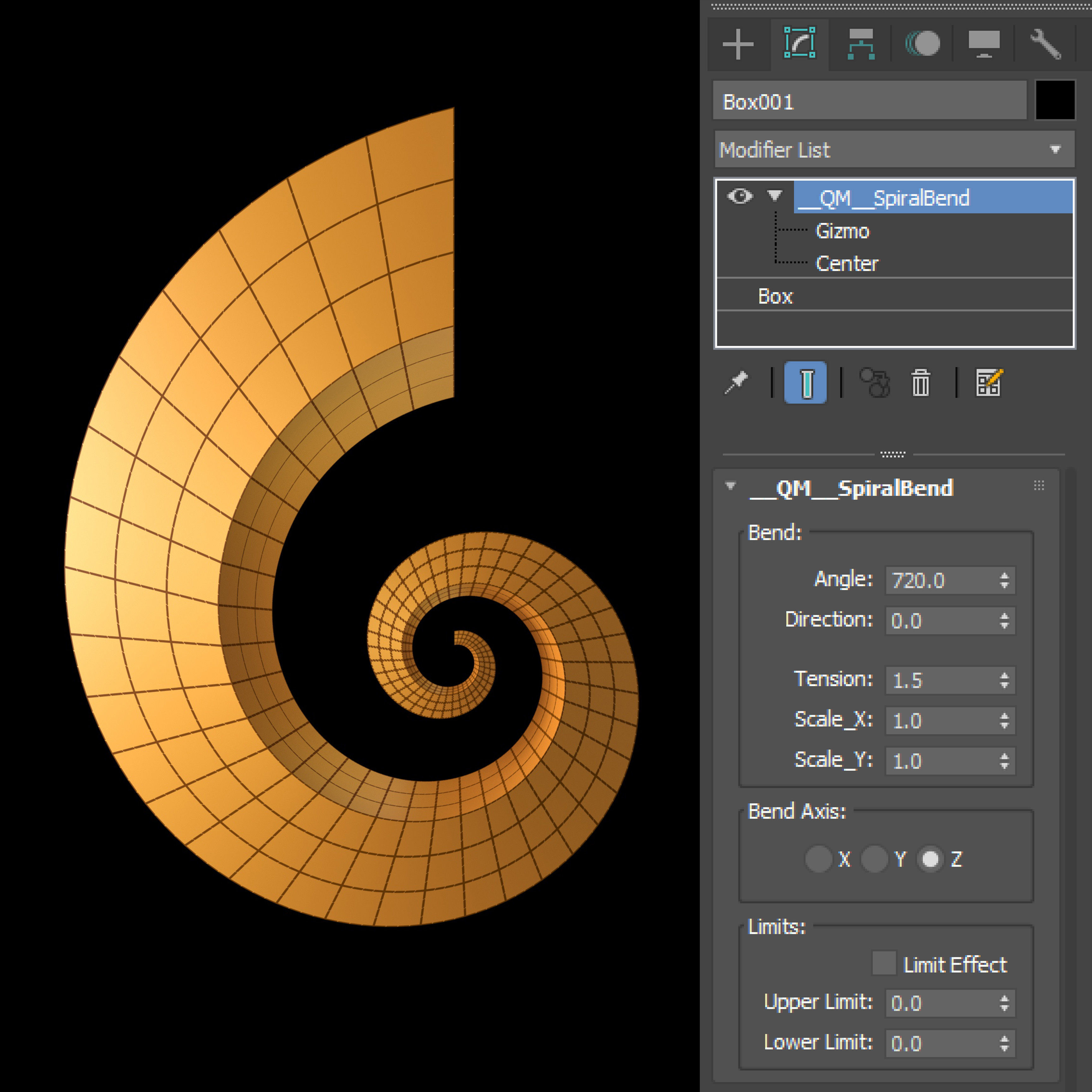Viewport: 1092px width, 1092px height.
Task: Click the Lower Limit spinner arrows
Action: (1005, 1043)
